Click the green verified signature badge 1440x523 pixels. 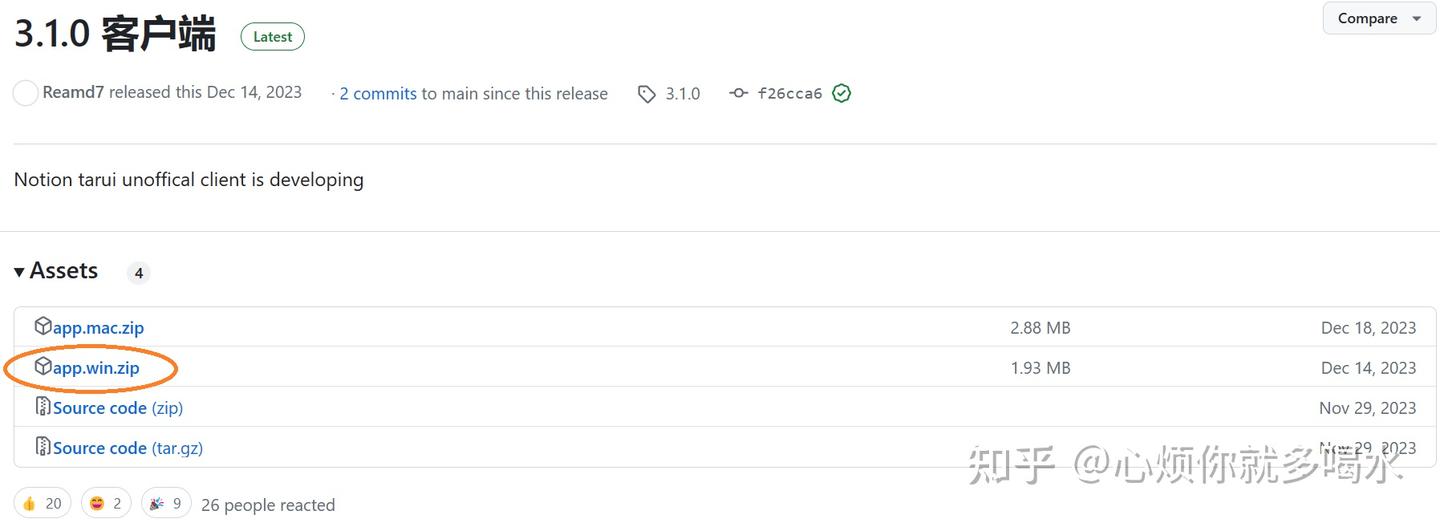[842, 93]
